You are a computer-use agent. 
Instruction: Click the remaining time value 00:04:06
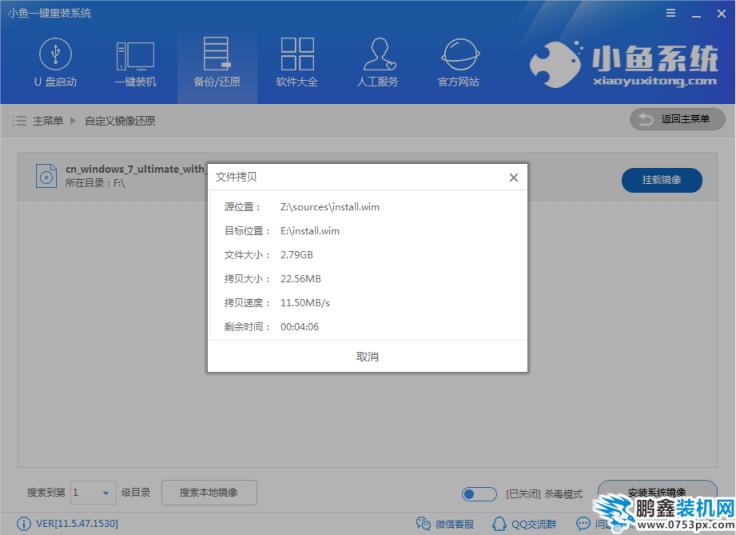pos(299,327)
